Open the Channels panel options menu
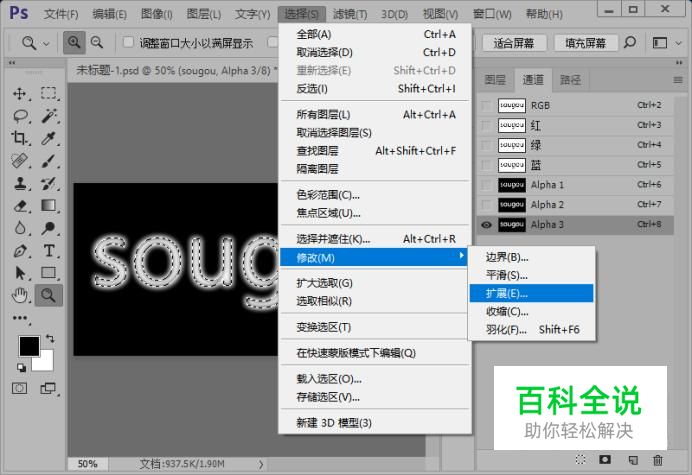 click(x=678, y=80)
